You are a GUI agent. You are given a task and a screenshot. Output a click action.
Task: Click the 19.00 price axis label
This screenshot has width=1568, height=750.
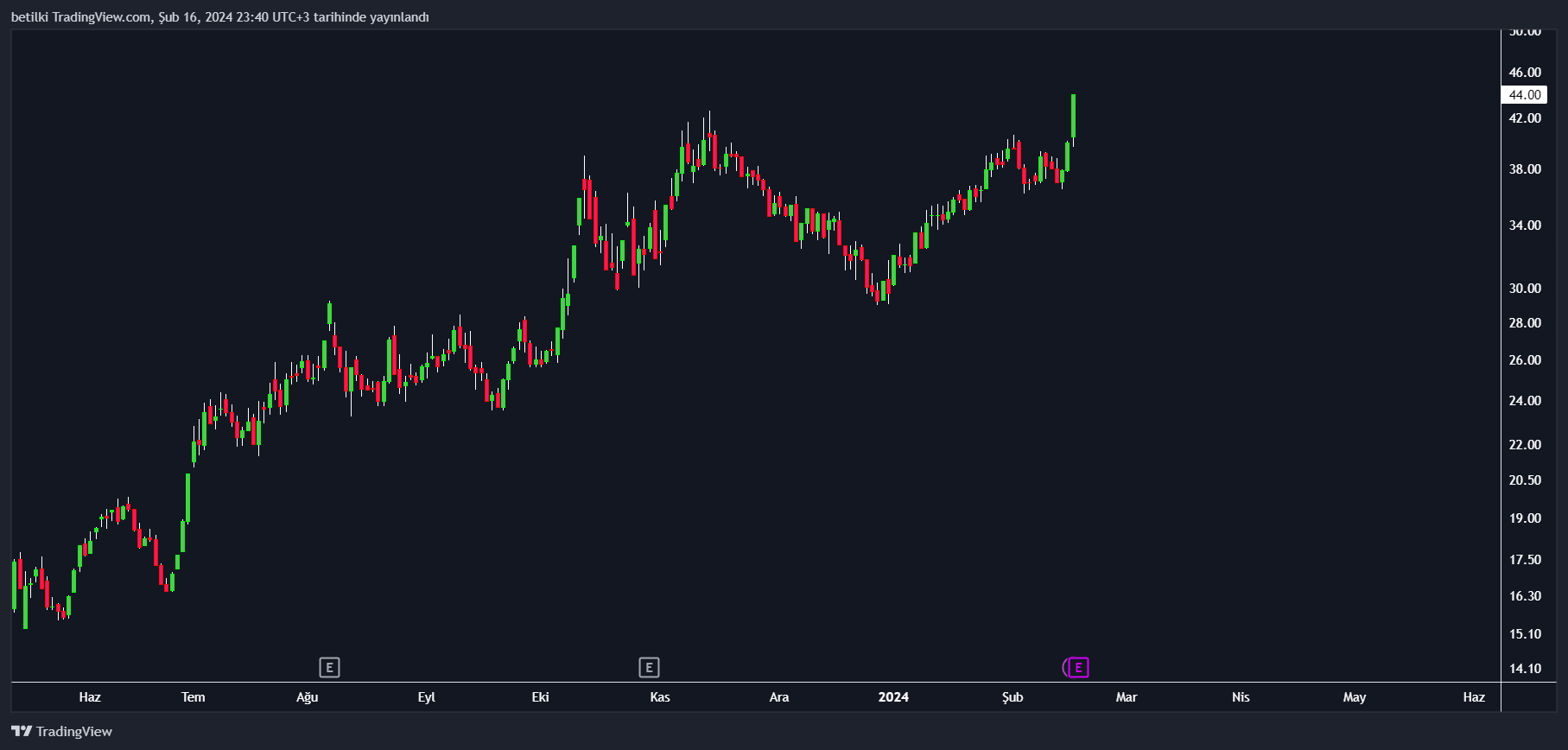click(1525, 518)
